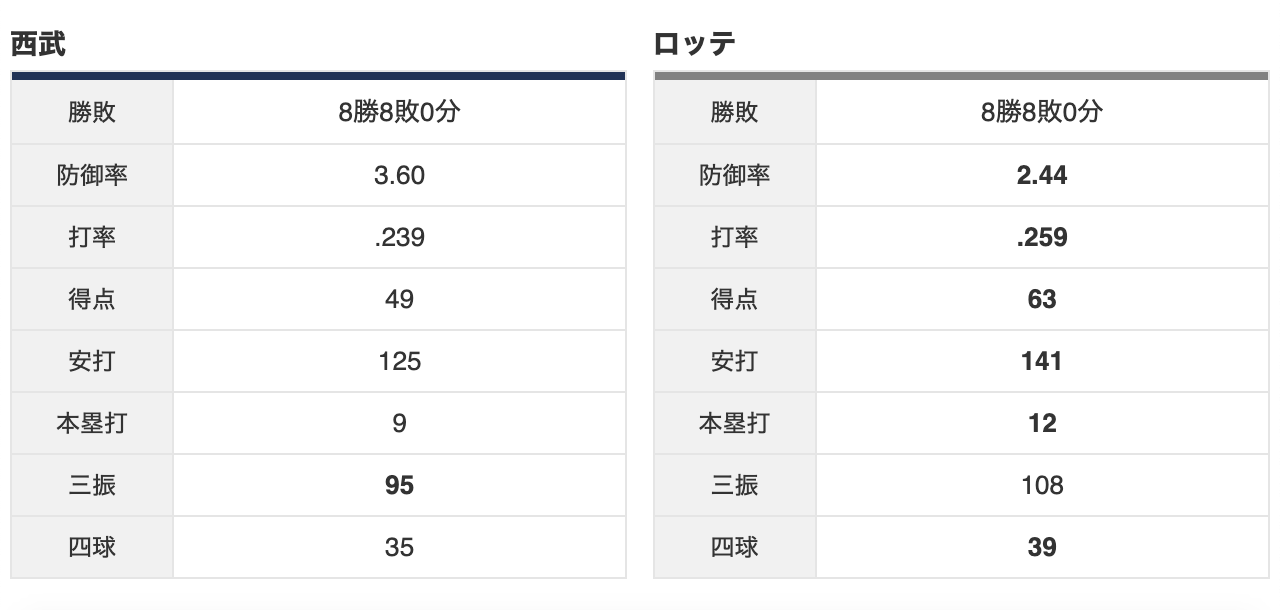Click 西武 四球 value 35
Screen dimensions: 1280x610
point(399,547)
